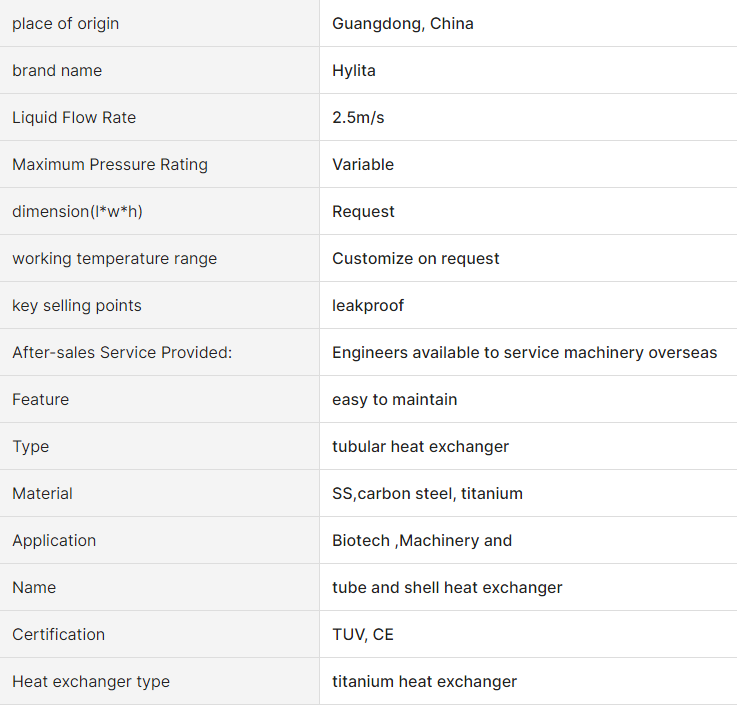Click the 'Maximum Pressure Rating' label
737x705 pixels.
[x=110, y=164]
